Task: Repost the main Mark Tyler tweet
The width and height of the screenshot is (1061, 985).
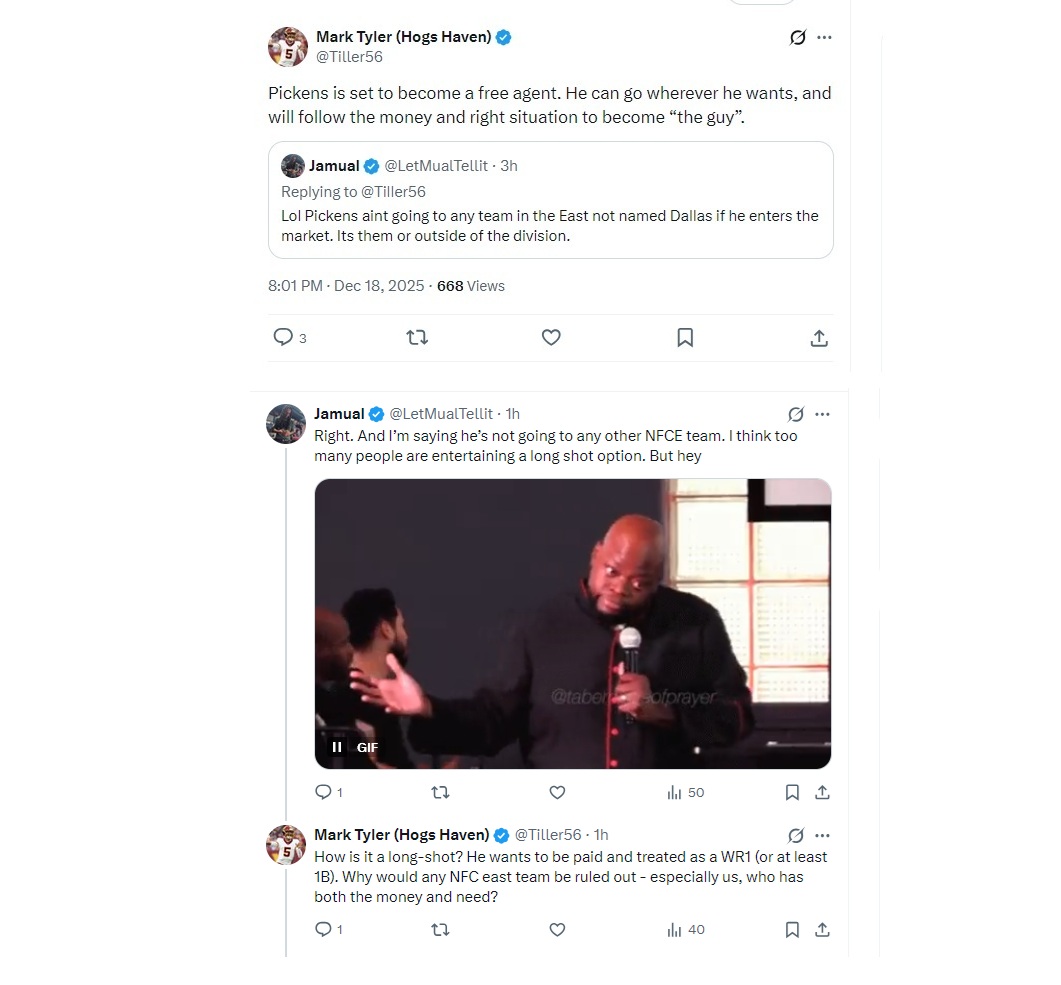Action: 417,337
